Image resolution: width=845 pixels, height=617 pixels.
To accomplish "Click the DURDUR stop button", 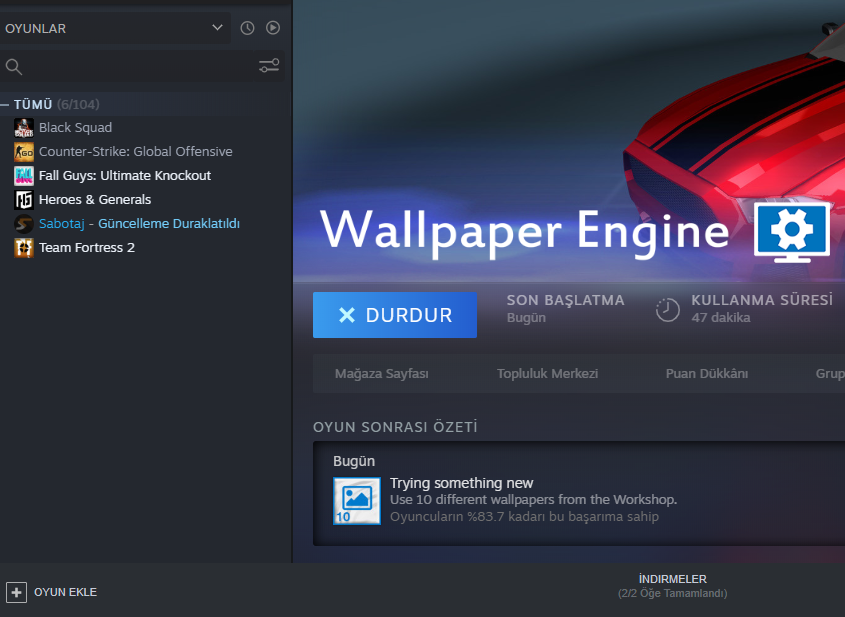I will pyautogui.click(x=394, y=315).
